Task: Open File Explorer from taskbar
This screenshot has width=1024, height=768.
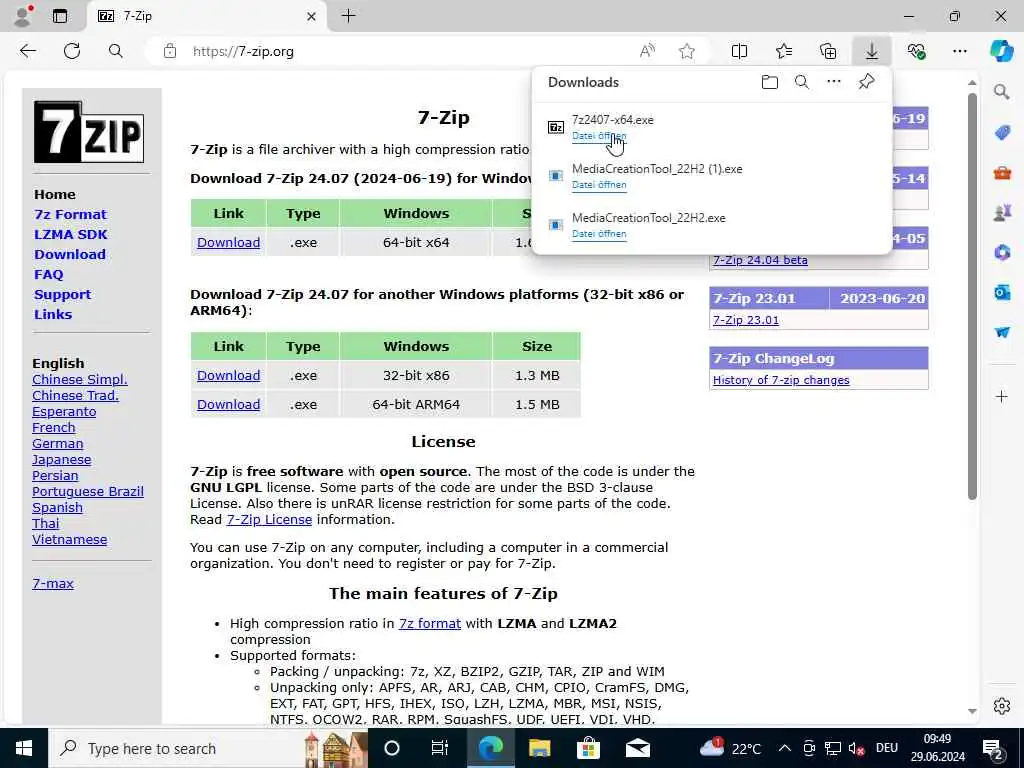Action: (539, 748)
